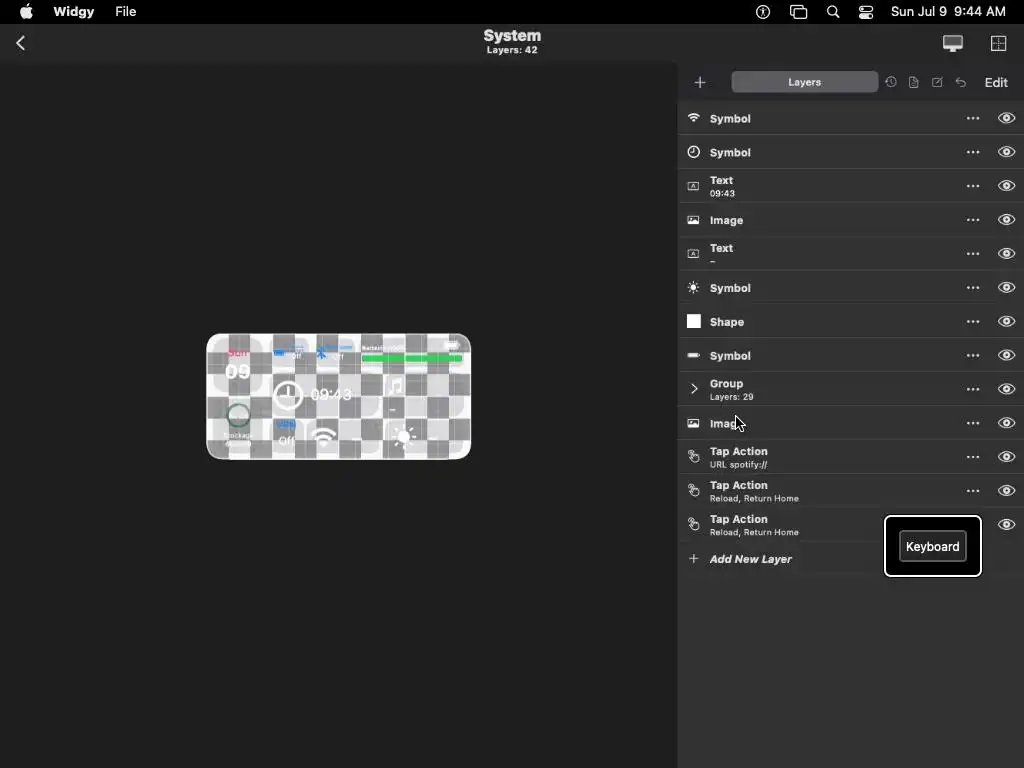Viewport: 1024px width, 768px height.
Task: Go back using the top-left chevron
Action: 20,43
